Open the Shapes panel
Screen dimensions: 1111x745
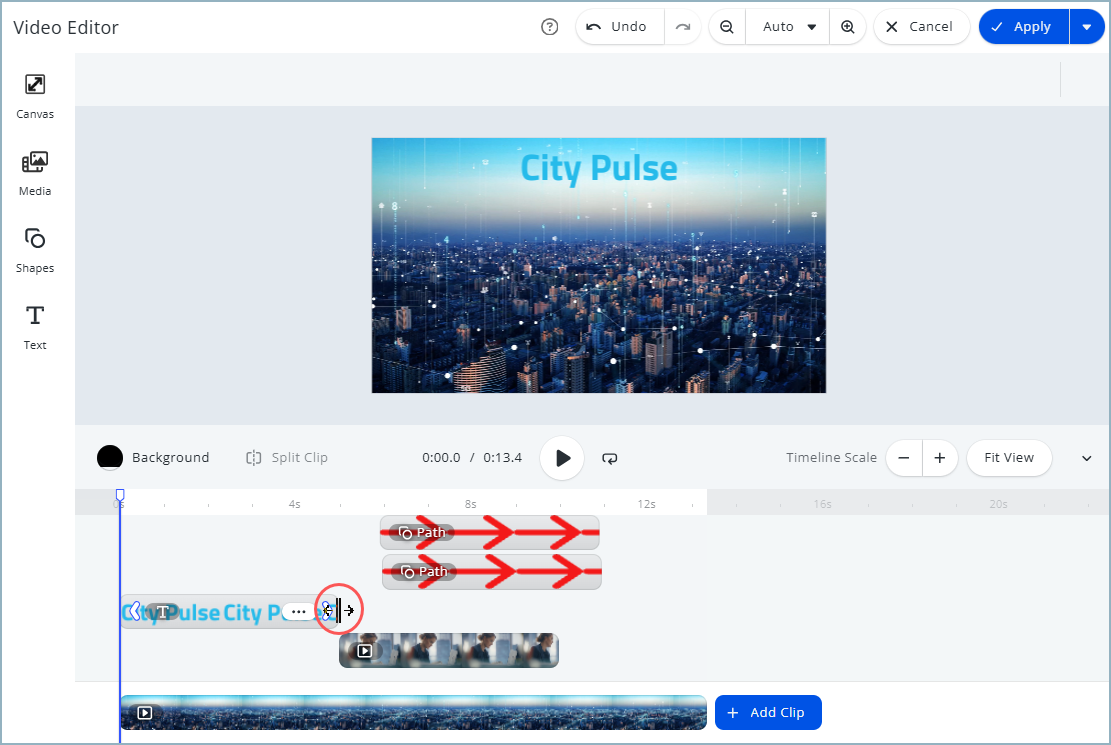click(35, 248)
